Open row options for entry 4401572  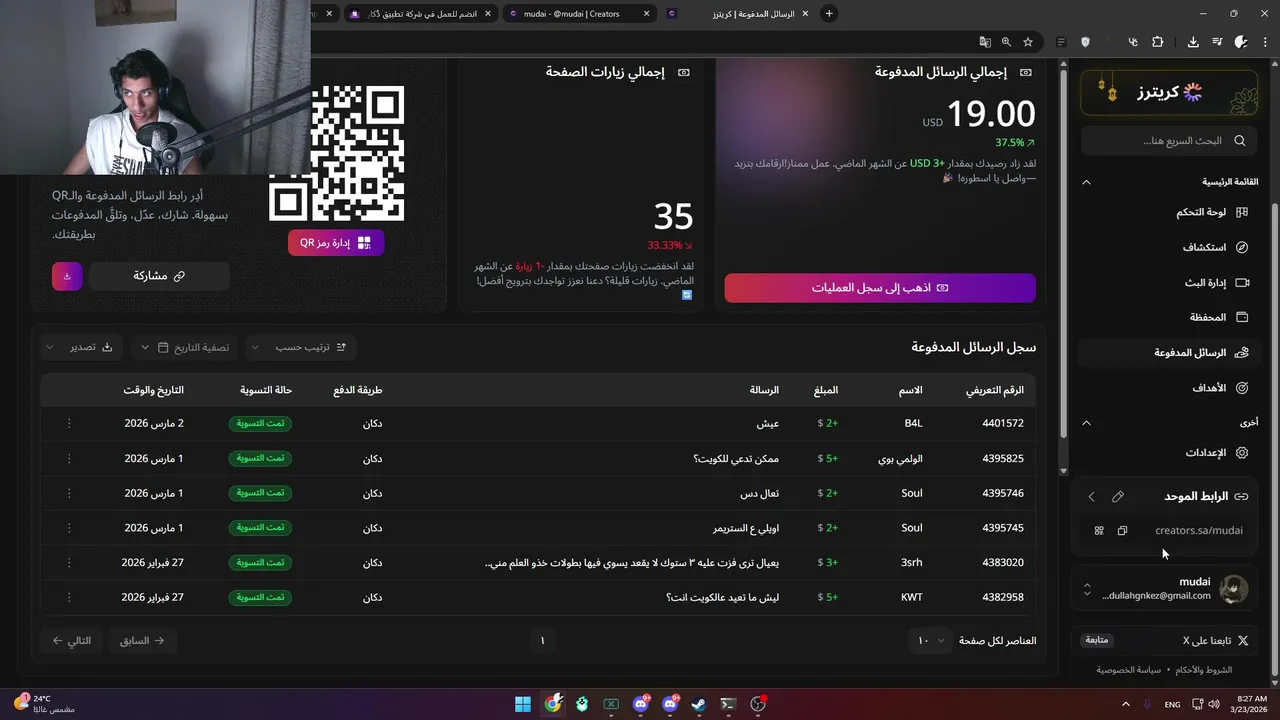click(x=69, y=423)
